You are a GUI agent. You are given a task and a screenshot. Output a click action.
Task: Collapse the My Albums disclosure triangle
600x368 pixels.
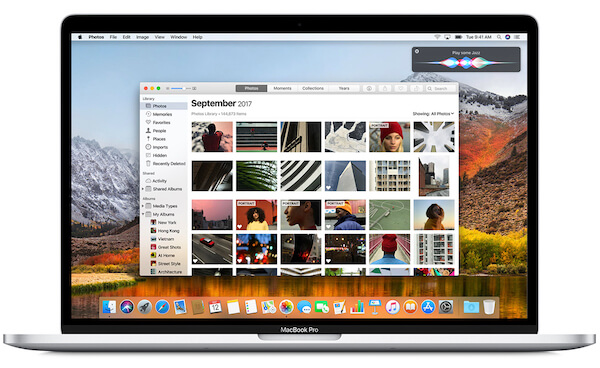pyautogui.click(x=143, y=214)
